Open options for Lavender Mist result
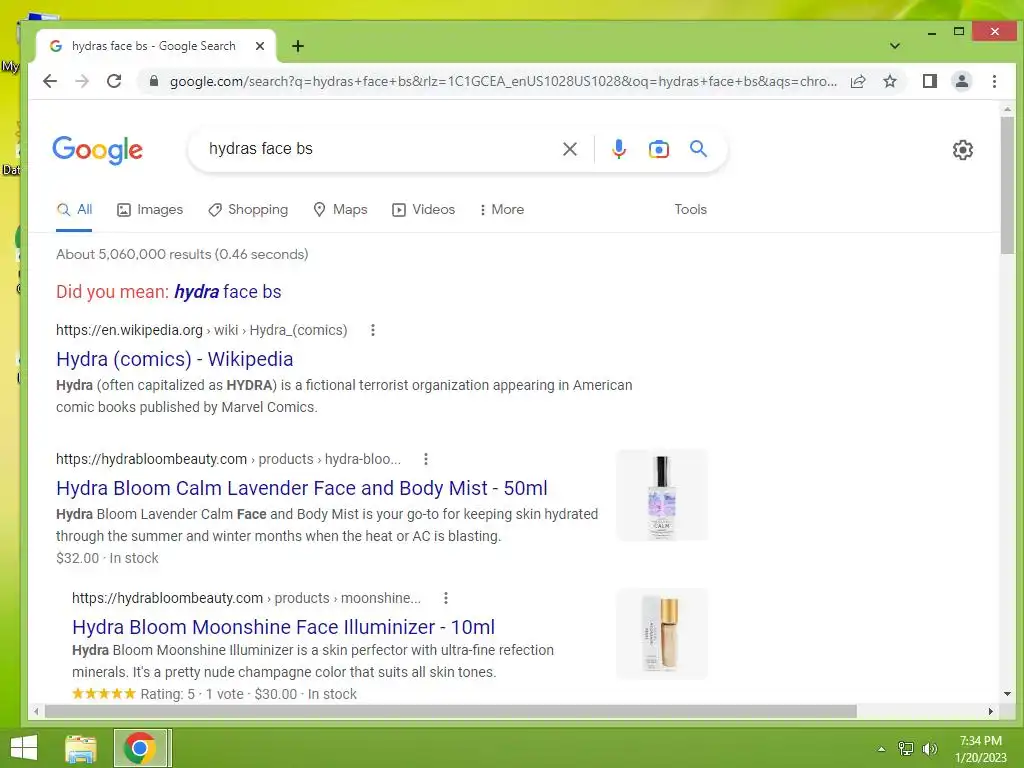The height and width of the screenshot is (768, 1024). coord(426,459)
